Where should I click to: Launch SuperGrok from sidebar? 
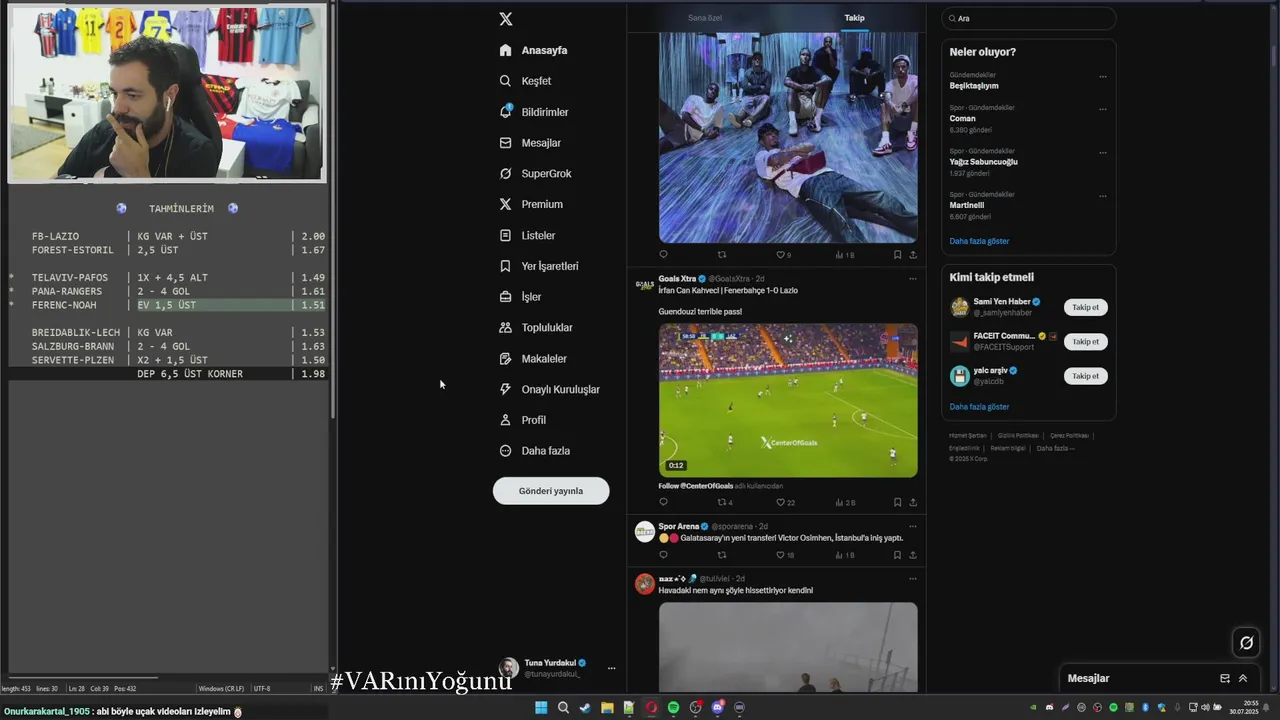(x=535, y=173)
